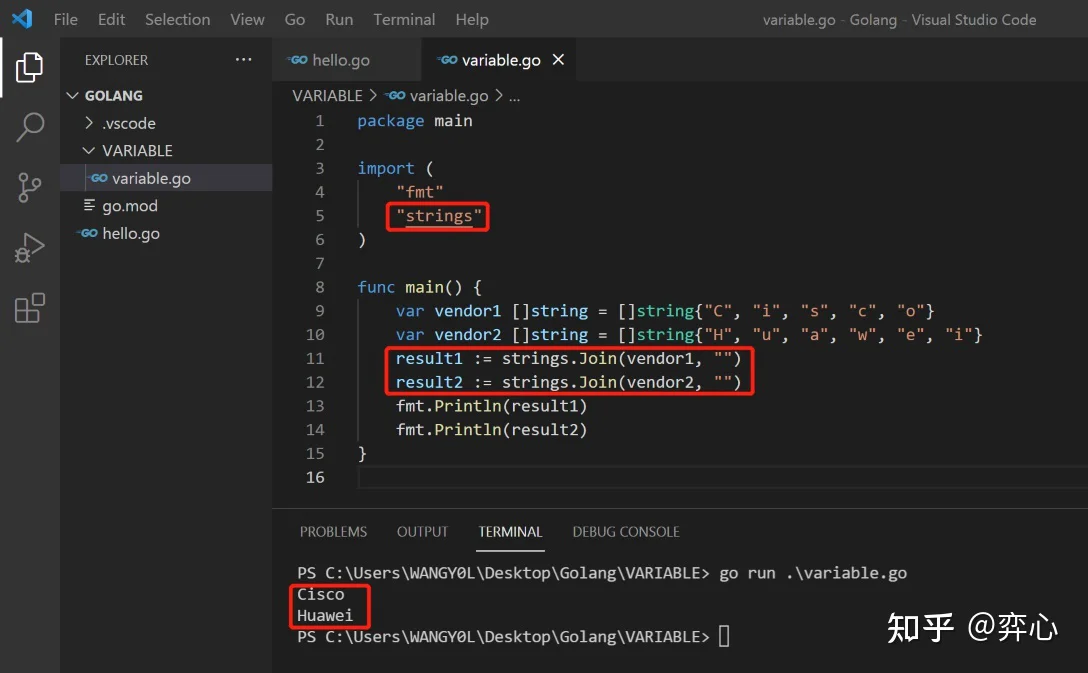Collapse the GOLANG workspace folder
The image size is (1088, 673).
tap(72, 95)
